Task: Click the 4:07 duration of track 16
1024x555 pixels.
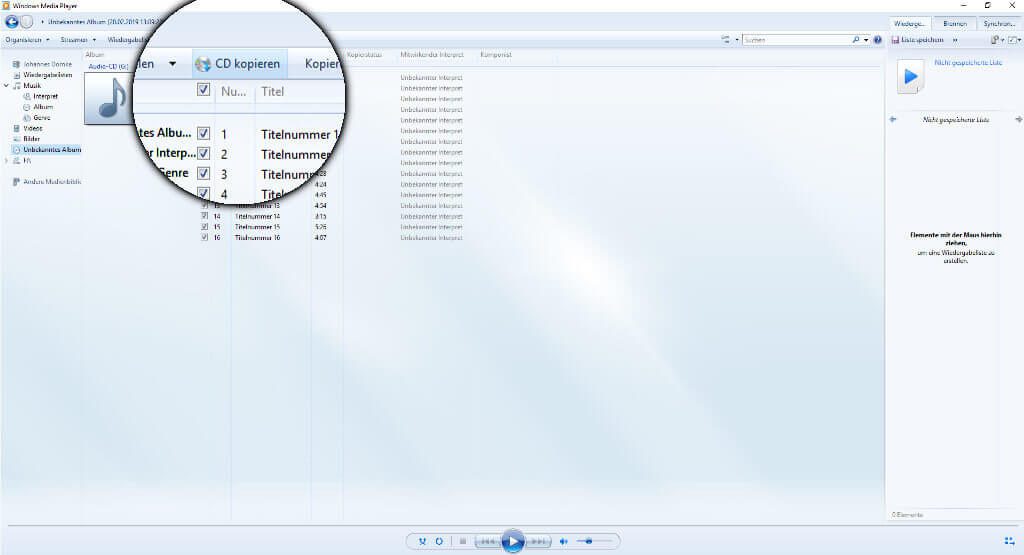Action: coord(320,238)
